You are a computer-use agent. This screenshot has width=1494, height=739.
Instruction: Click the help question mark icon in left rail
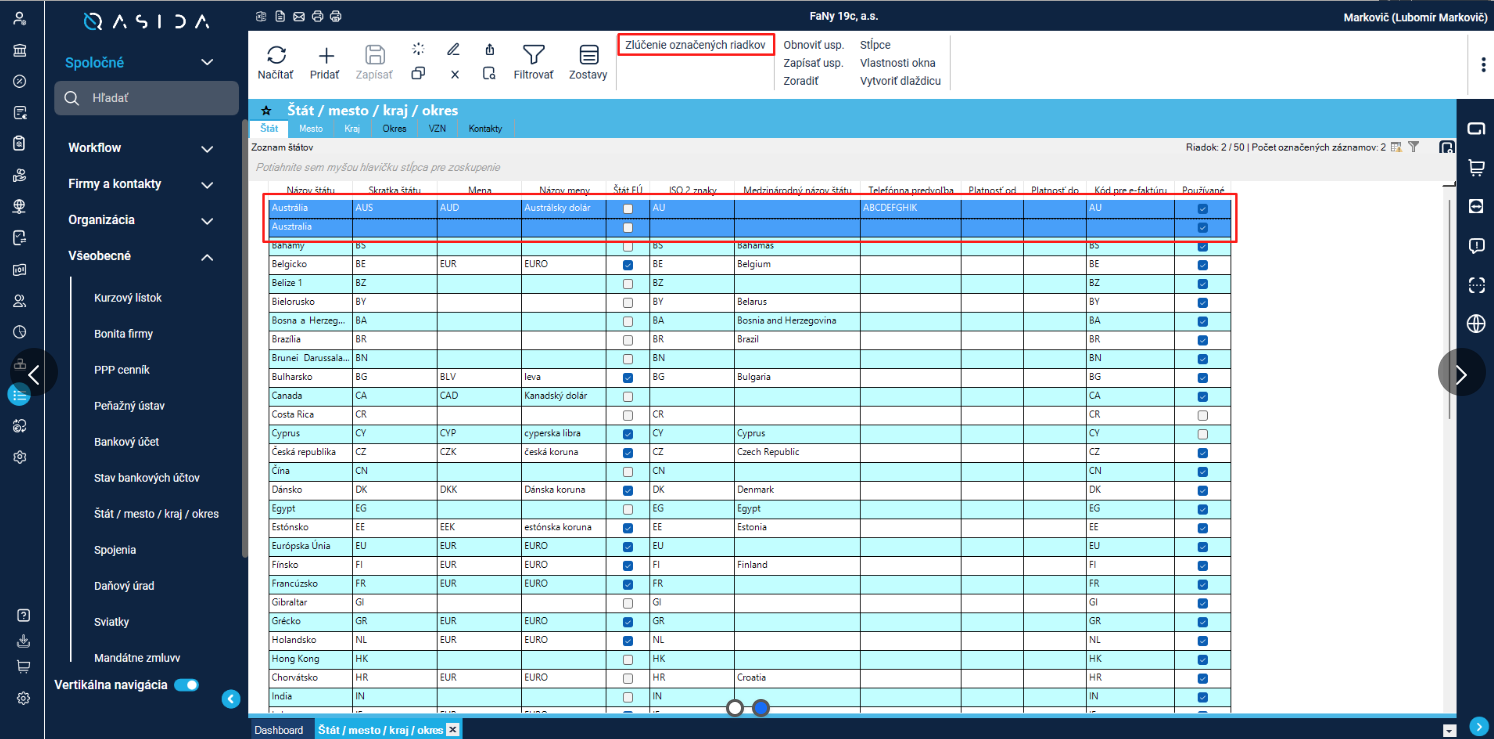point(23,615)
